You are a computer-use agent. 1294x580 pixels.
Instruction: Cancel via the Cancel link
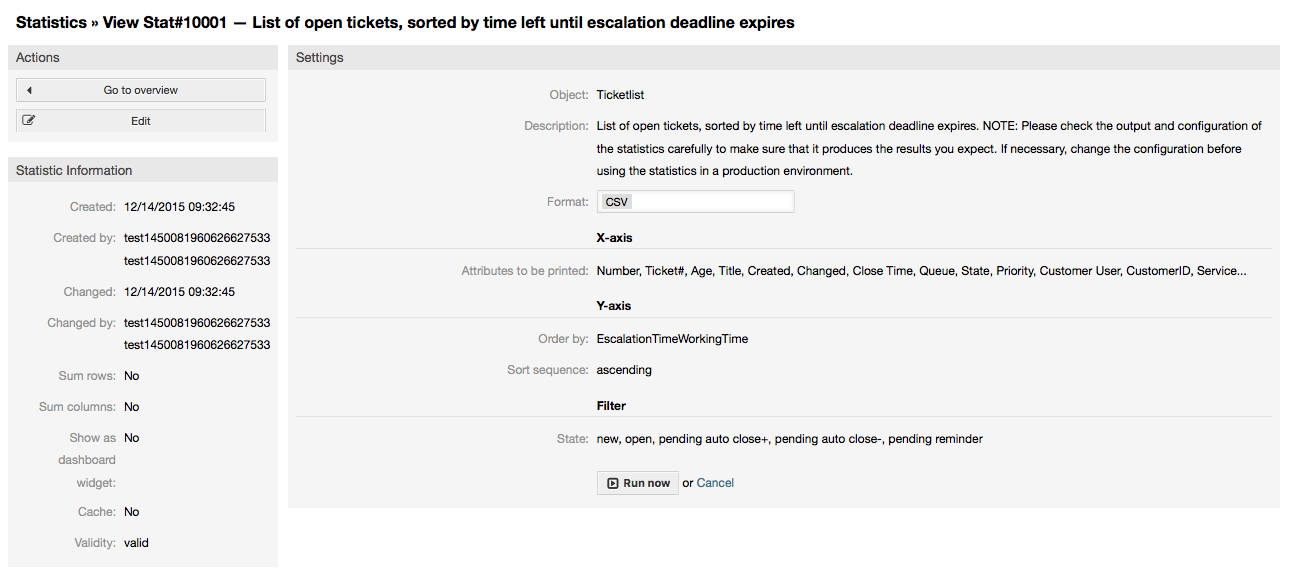715,483
